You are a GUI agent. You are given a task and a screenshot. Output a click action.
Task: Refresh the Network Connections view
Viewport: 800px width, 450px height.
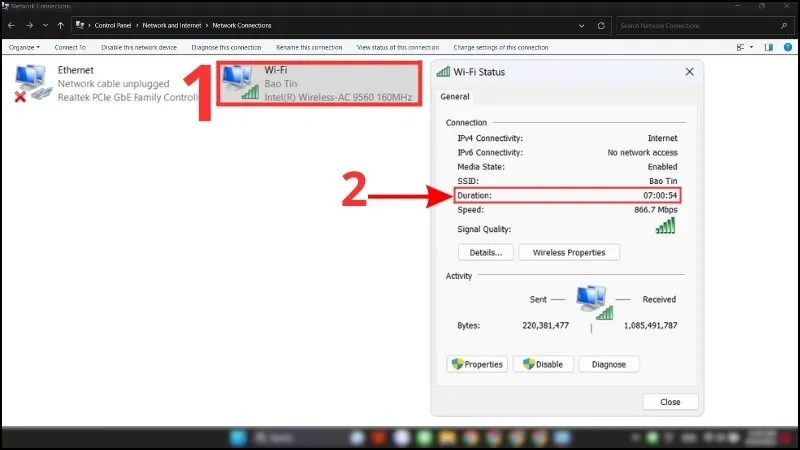coord(601,26)
